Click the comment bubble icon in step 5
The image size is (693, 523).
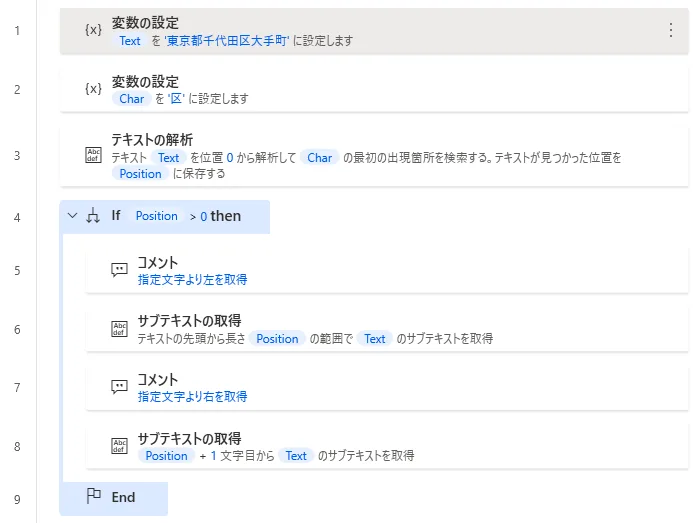click(x=119, y=270)
